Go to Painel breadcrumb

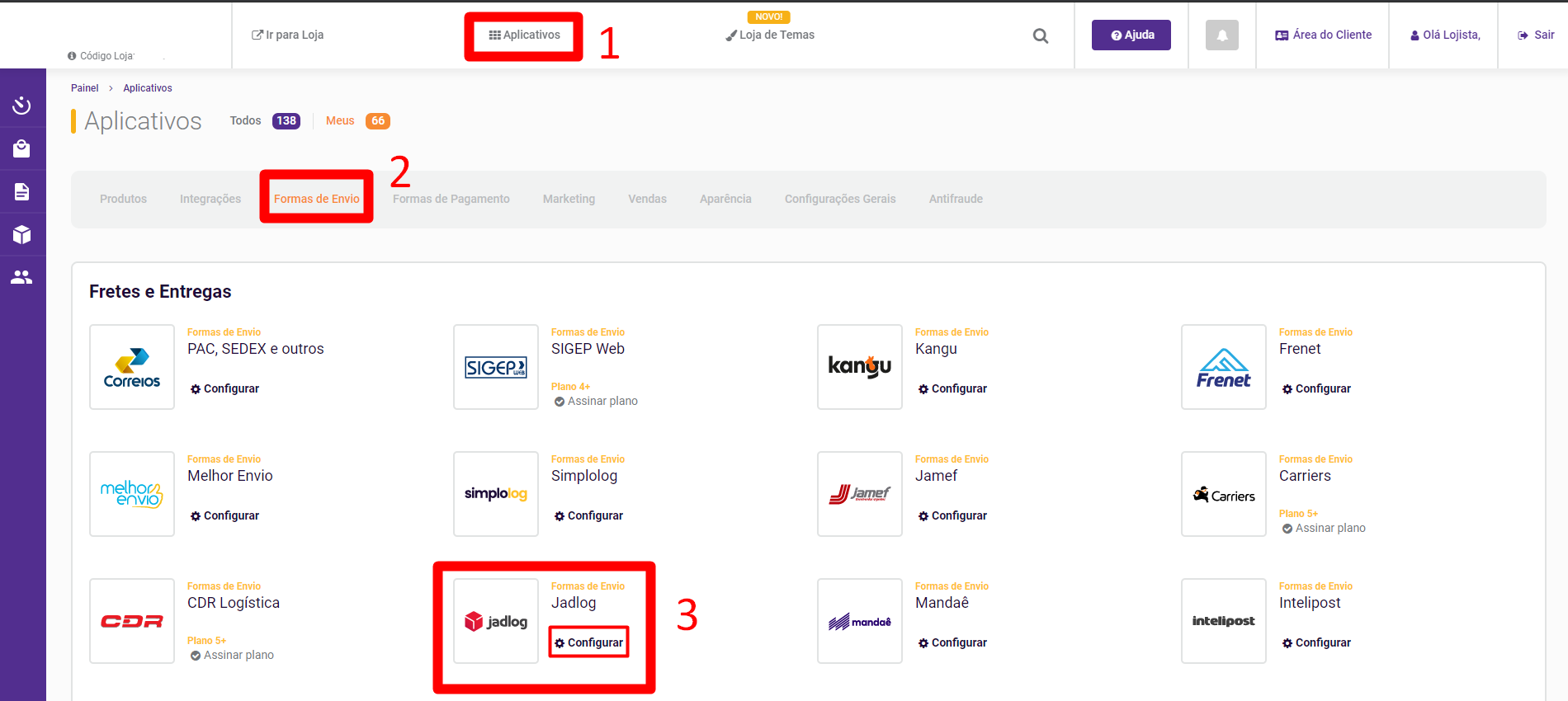[85, 88]
